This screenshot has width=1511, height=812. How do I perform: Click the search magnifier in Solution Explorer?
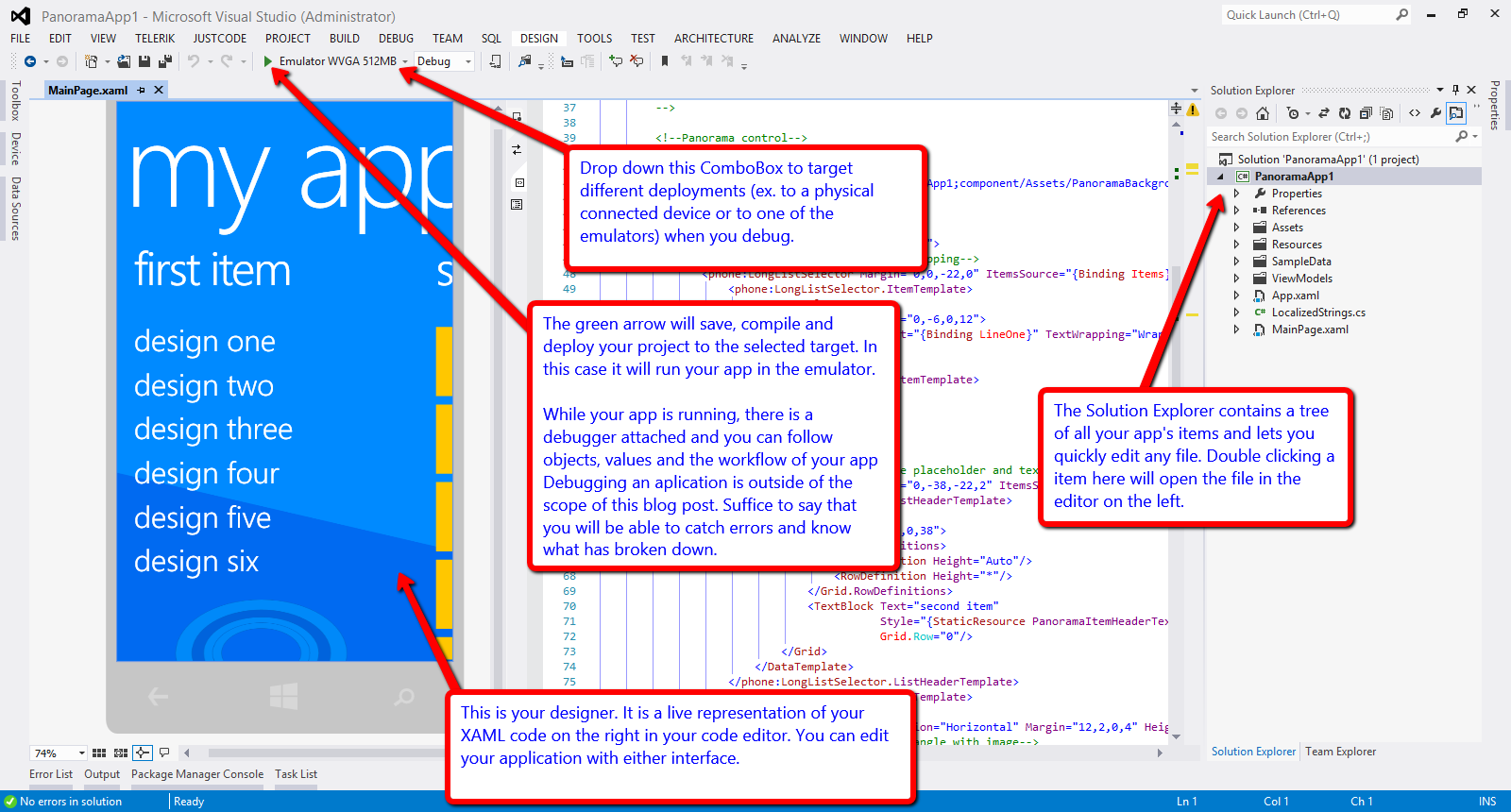pos(1462,137)
